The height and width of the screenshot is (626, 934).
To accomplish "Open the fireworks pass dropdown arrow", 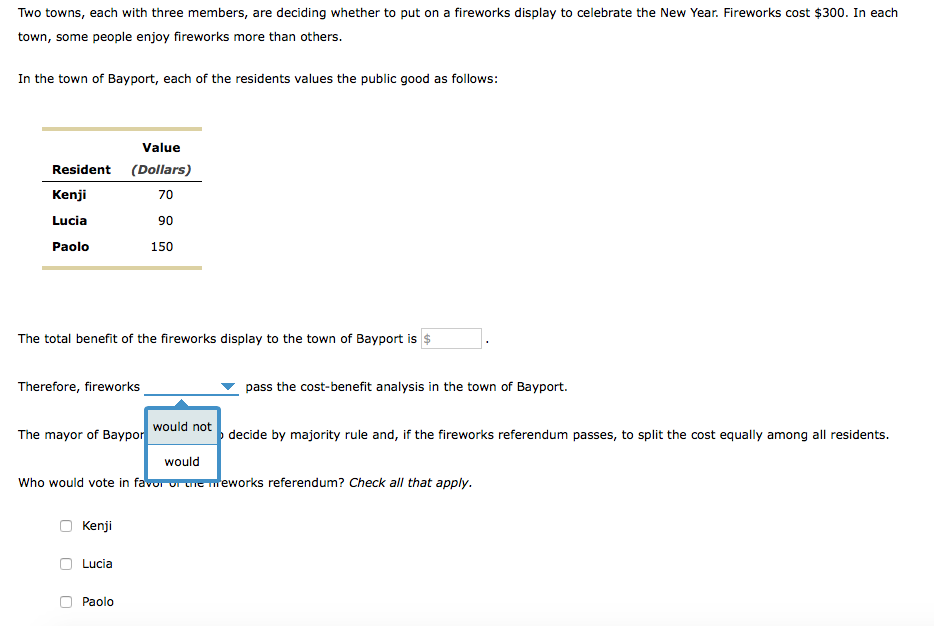I will pos(228,387).
